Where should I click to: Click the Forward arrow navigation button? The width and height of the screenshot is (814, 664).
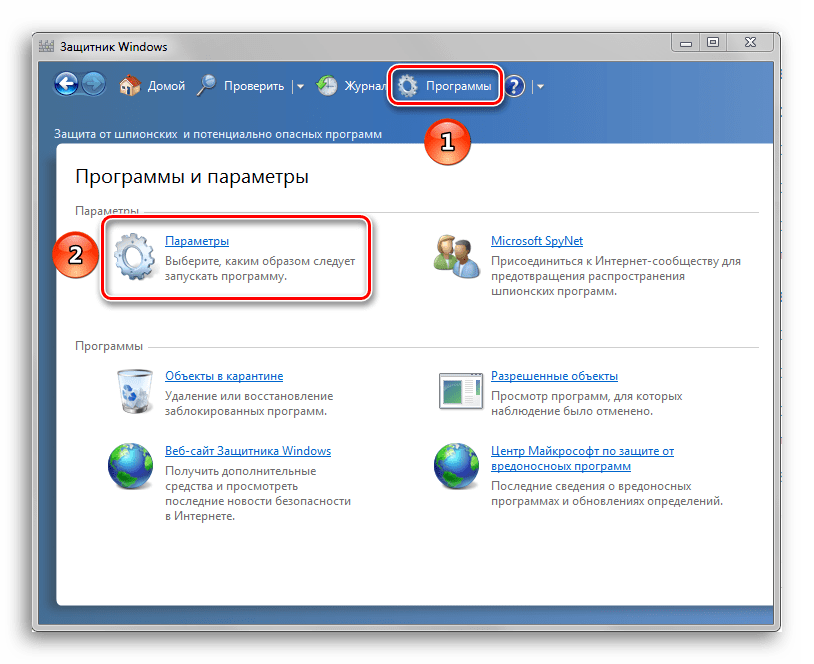93,85
